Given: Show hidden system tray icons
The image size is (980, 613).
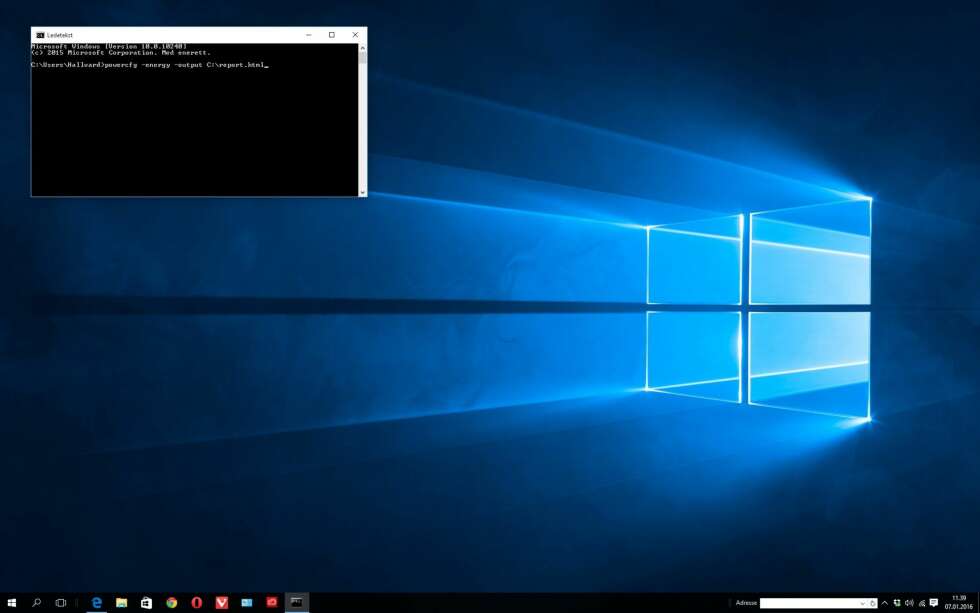Looking at the screenshot, I should tap(884, 603).
